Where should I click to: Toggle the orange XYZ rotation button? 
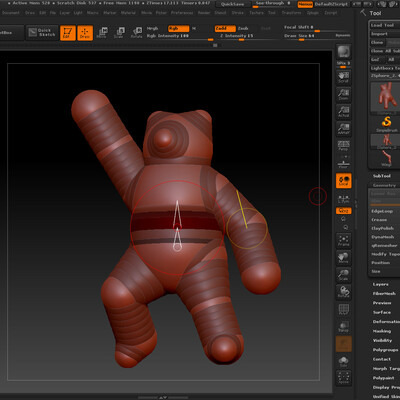coord(343,211)
